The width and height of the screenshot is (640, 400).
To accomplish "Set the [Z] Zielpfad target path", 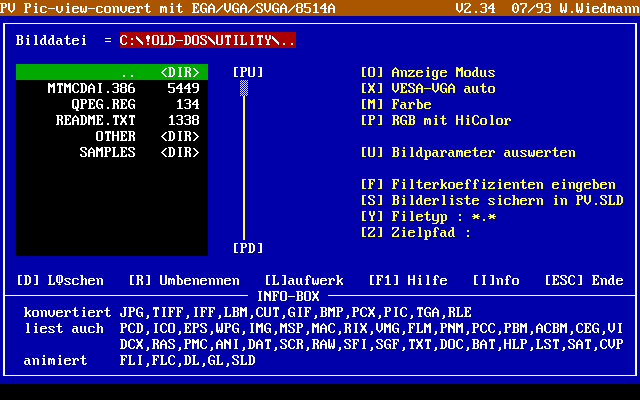I will [415, 232].
